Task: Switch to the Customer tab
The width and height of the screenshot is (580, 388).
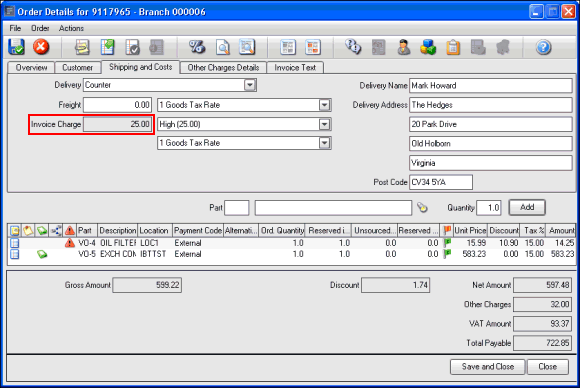Action: pyautogui.click(x=77, y=68)
